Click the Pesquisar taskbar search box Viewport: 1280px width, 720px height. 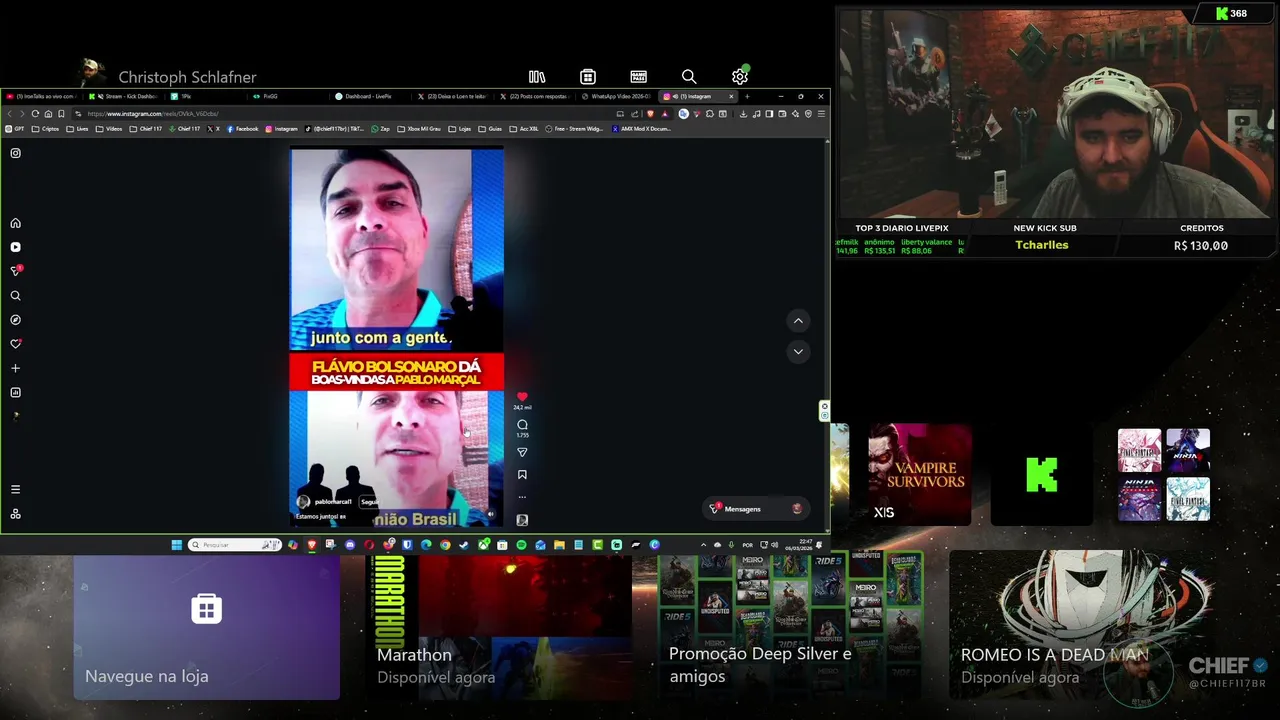point(235,545)
